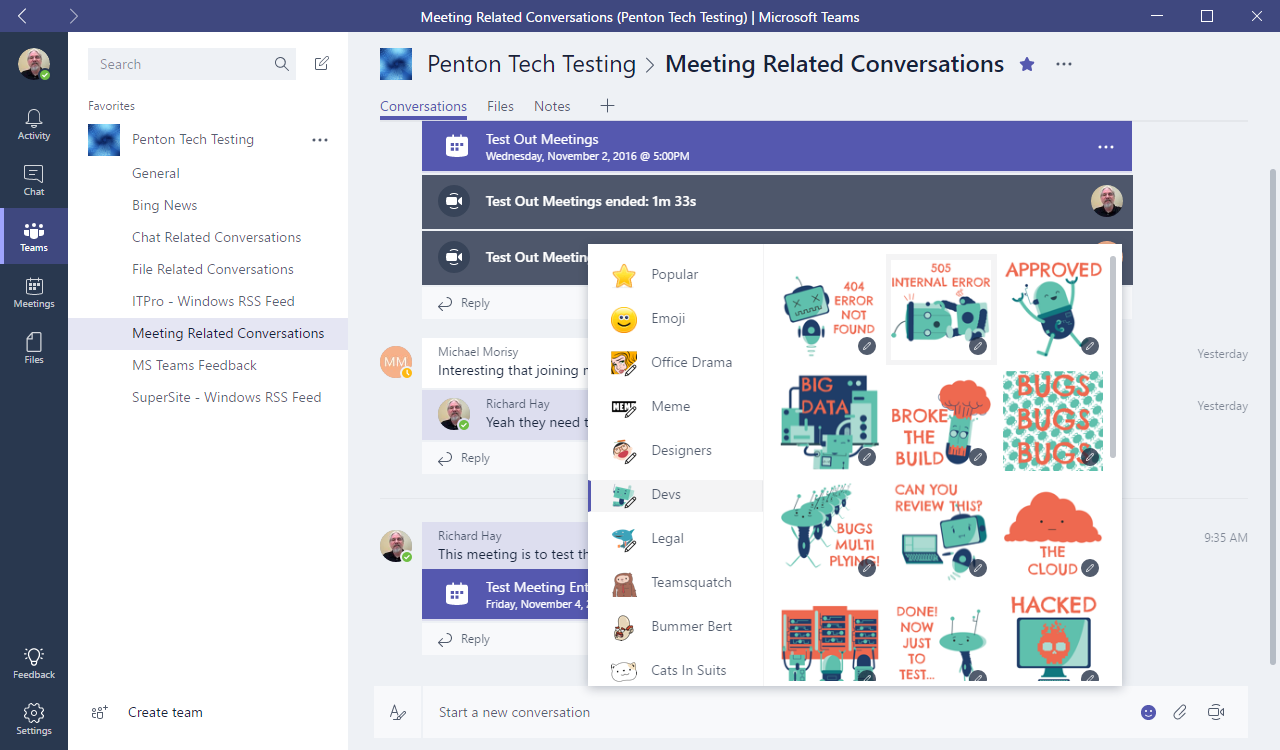Choose the APPROVED sticker

click(1053, 310)
